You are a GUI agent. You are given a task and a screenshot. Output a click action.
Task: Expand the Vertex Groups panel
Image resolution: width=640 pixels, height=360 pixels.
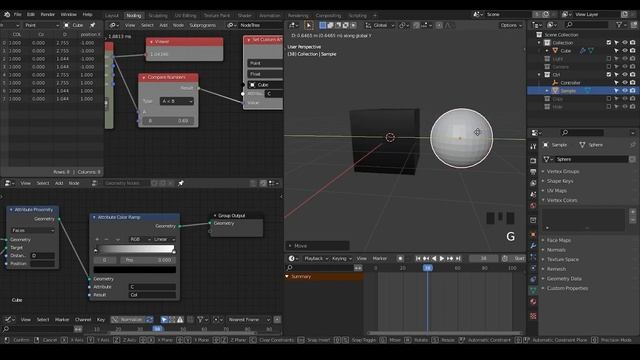562,171
